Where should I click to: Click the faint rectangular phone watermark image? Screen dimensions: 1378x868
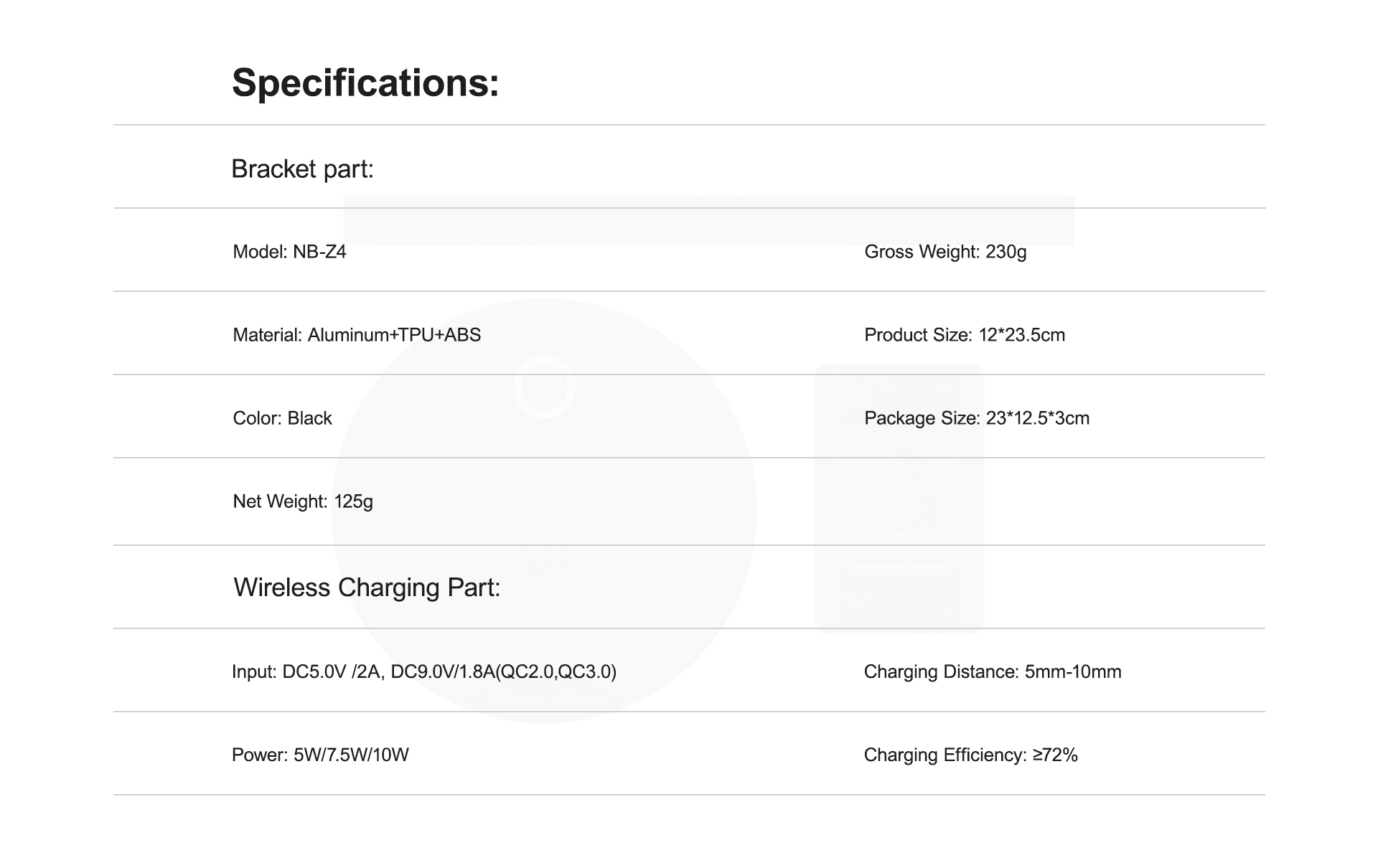(x=899, y=499)
